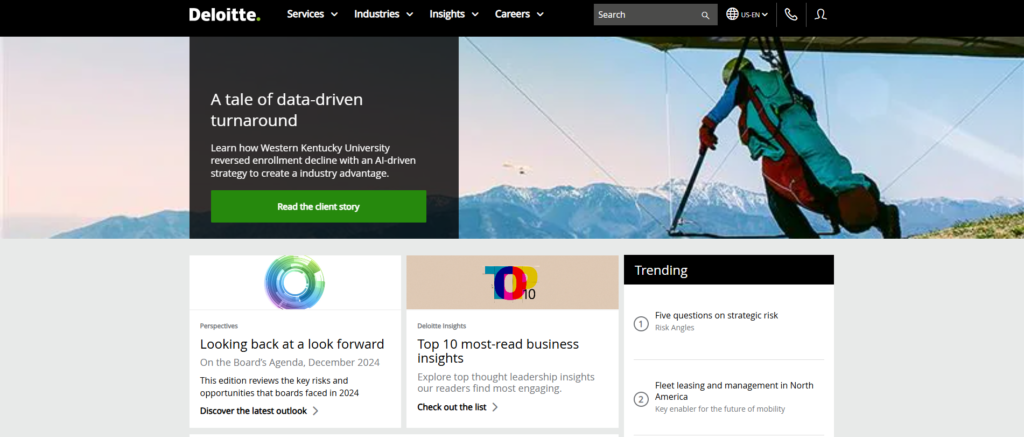Click the search magnifier icon
Viewport: 1024px width, 437px height.
[x=705, y=15]
